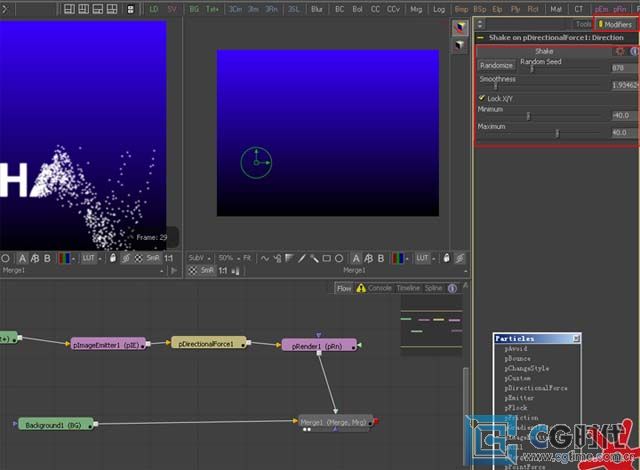Click the Smoothness value field
This screenshot has width=640, height=470.
pos(624,85)
